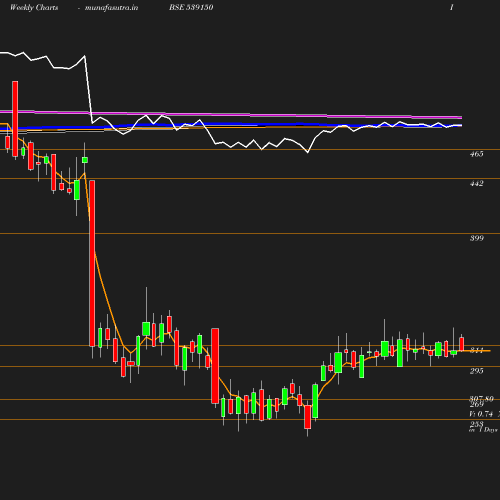Click the 295 price level label
Image resolution: width=500 pixels, height=500 pixels.
pos(477,371)
